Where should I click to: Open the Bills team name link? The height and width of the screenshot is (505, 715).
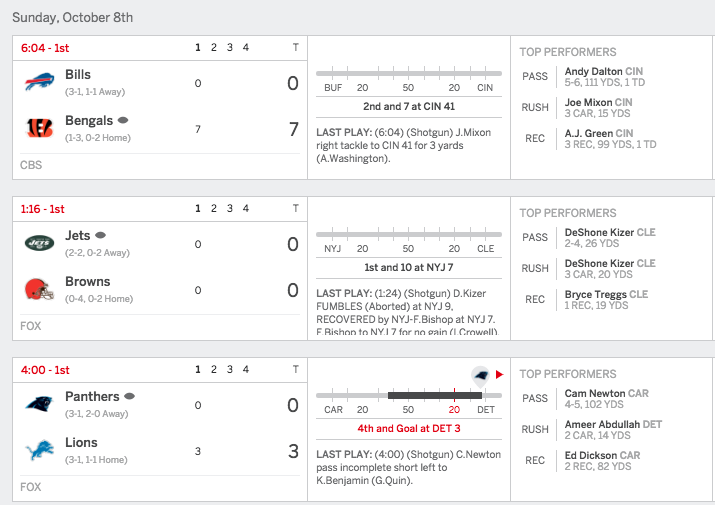pos(78,74)
